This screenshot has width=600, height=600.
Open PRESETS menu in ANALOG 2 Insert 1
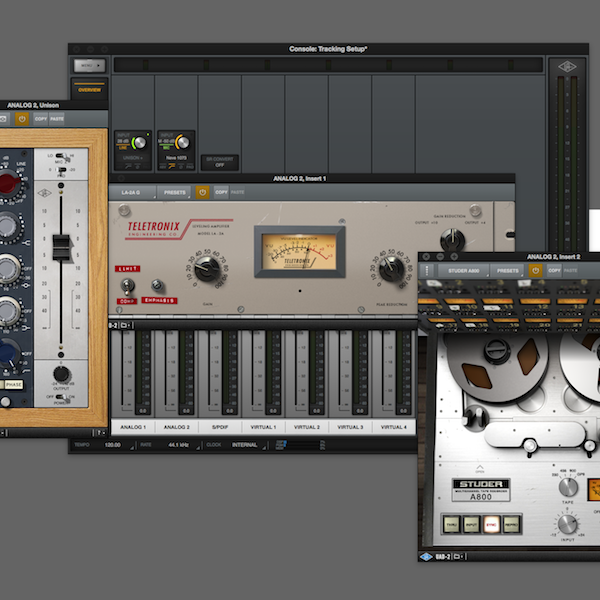click(x=174, y=192)
